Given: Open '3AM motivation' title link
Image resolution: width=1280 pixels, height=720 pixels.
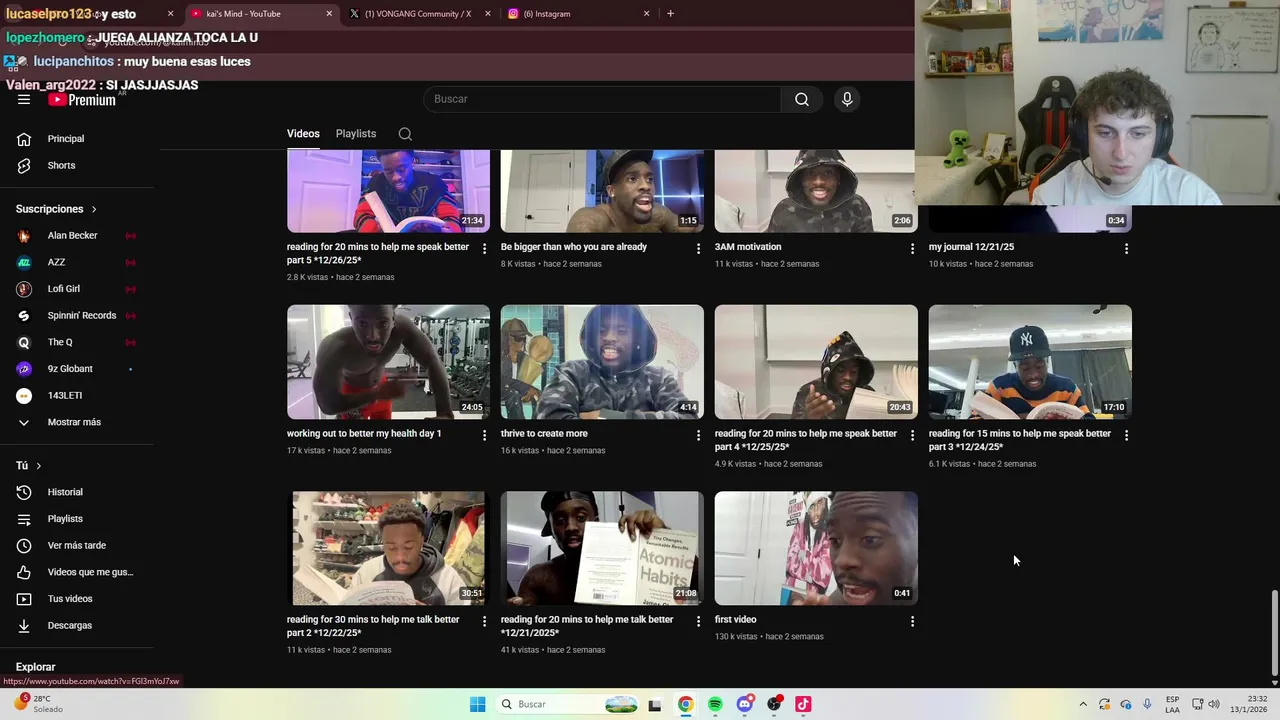Looking at the screenshot, I should (748, 247).
